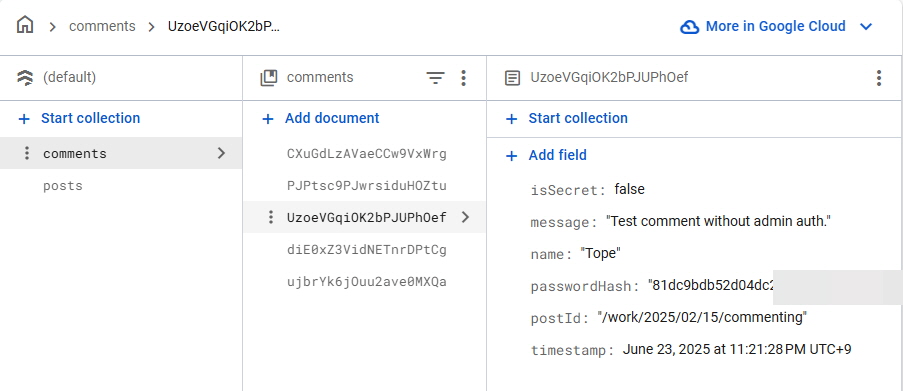
Task: Open document CXuGdLzAVaeCCw9VxWrg
Action: point(366,154)
